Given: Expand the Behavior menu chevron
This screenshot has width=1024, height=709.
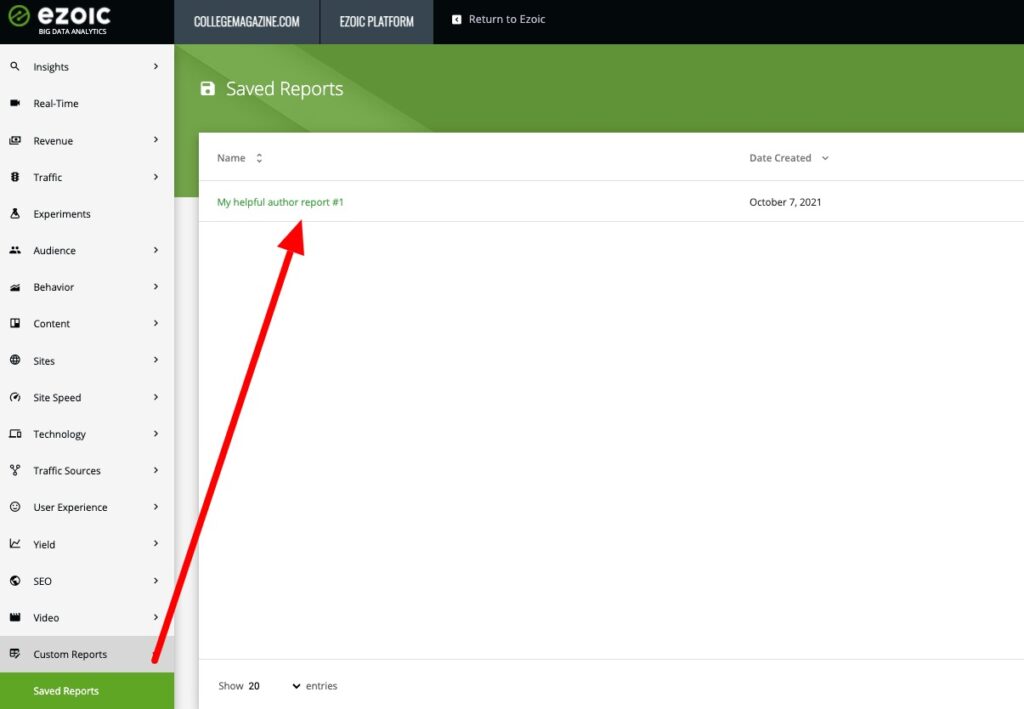Looking at the screenshot, I should 155,287.
